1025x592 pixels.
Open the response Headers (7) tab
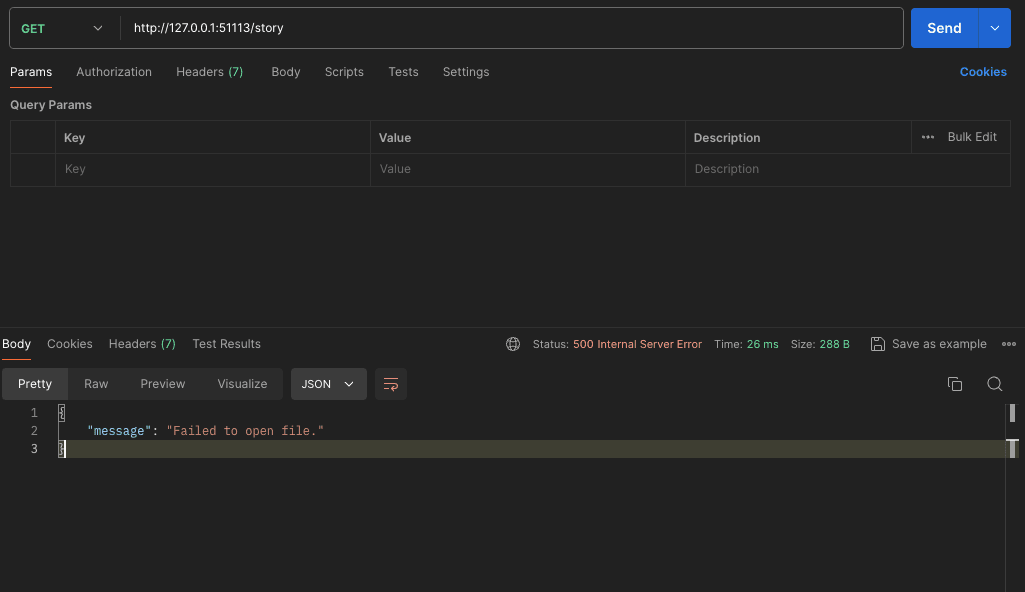pos(142,344)
